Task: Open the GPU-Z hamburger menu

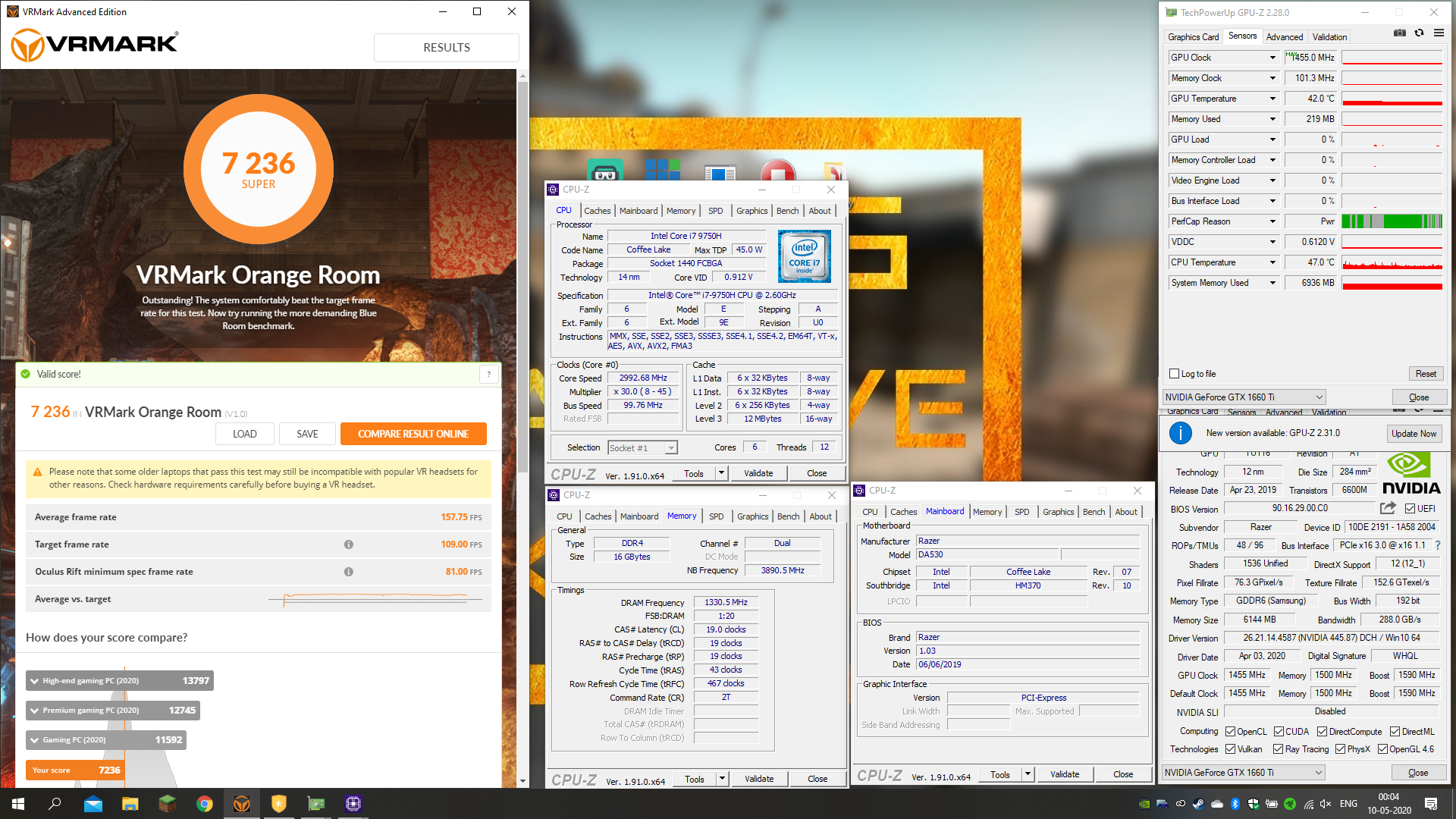Action: tap(1439, 33)
